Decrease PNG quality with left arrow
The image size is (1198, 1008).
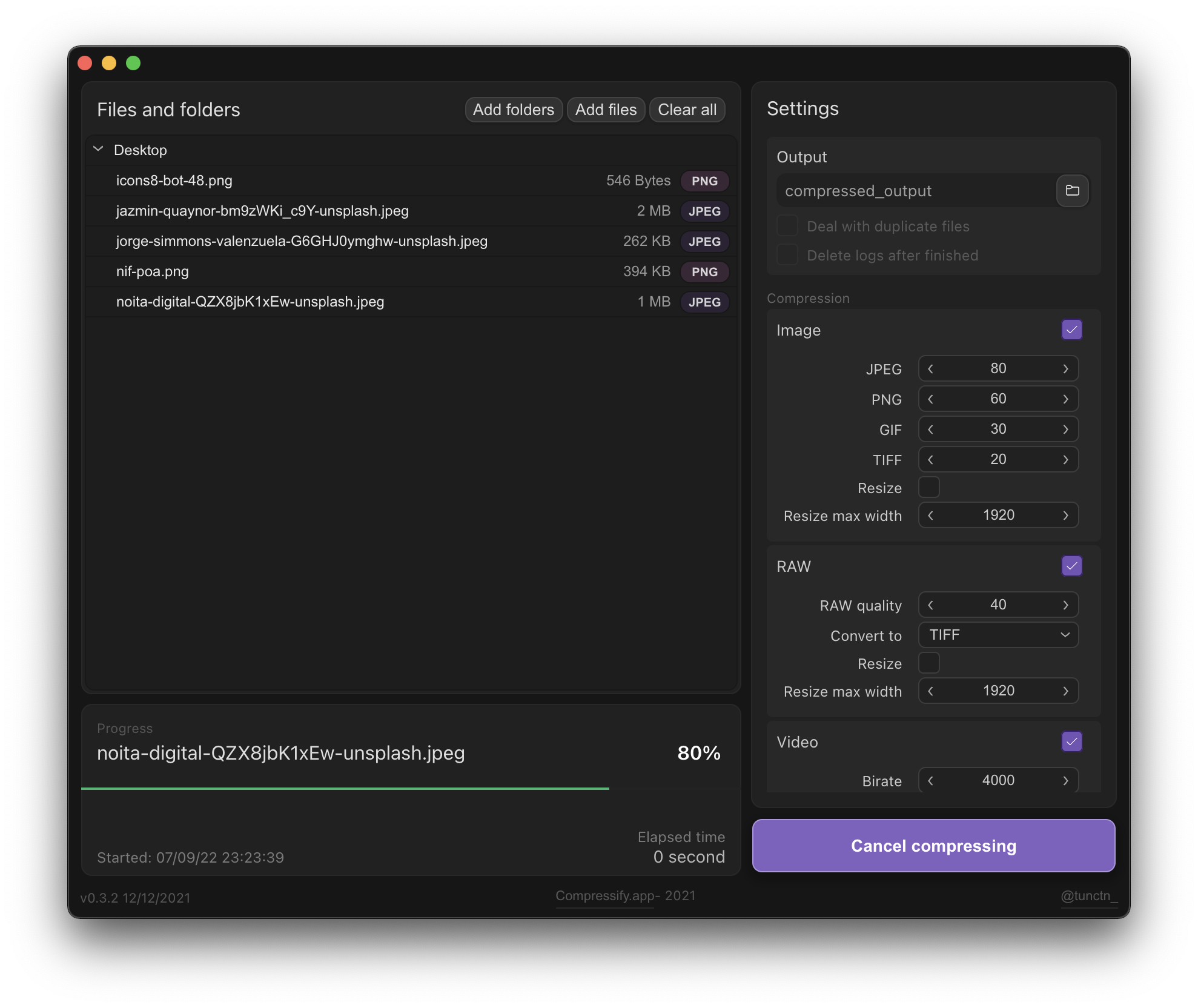[931, 399]
